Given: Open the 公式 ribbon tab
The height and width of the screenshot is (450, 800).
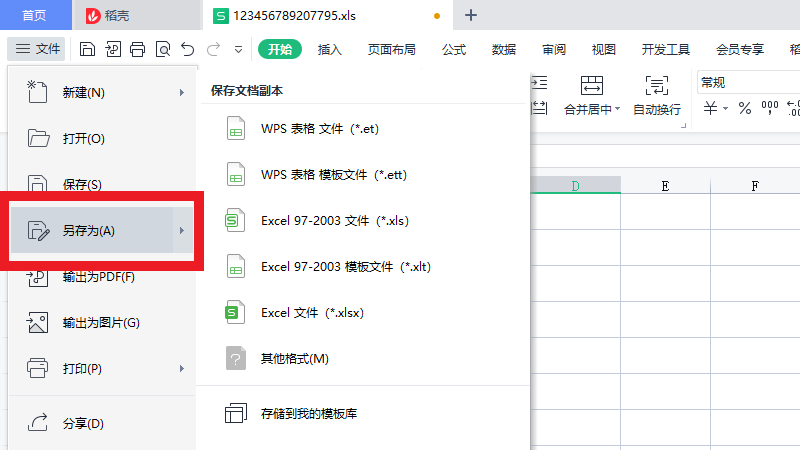Looking at the screenshot, I should (454, 50).
